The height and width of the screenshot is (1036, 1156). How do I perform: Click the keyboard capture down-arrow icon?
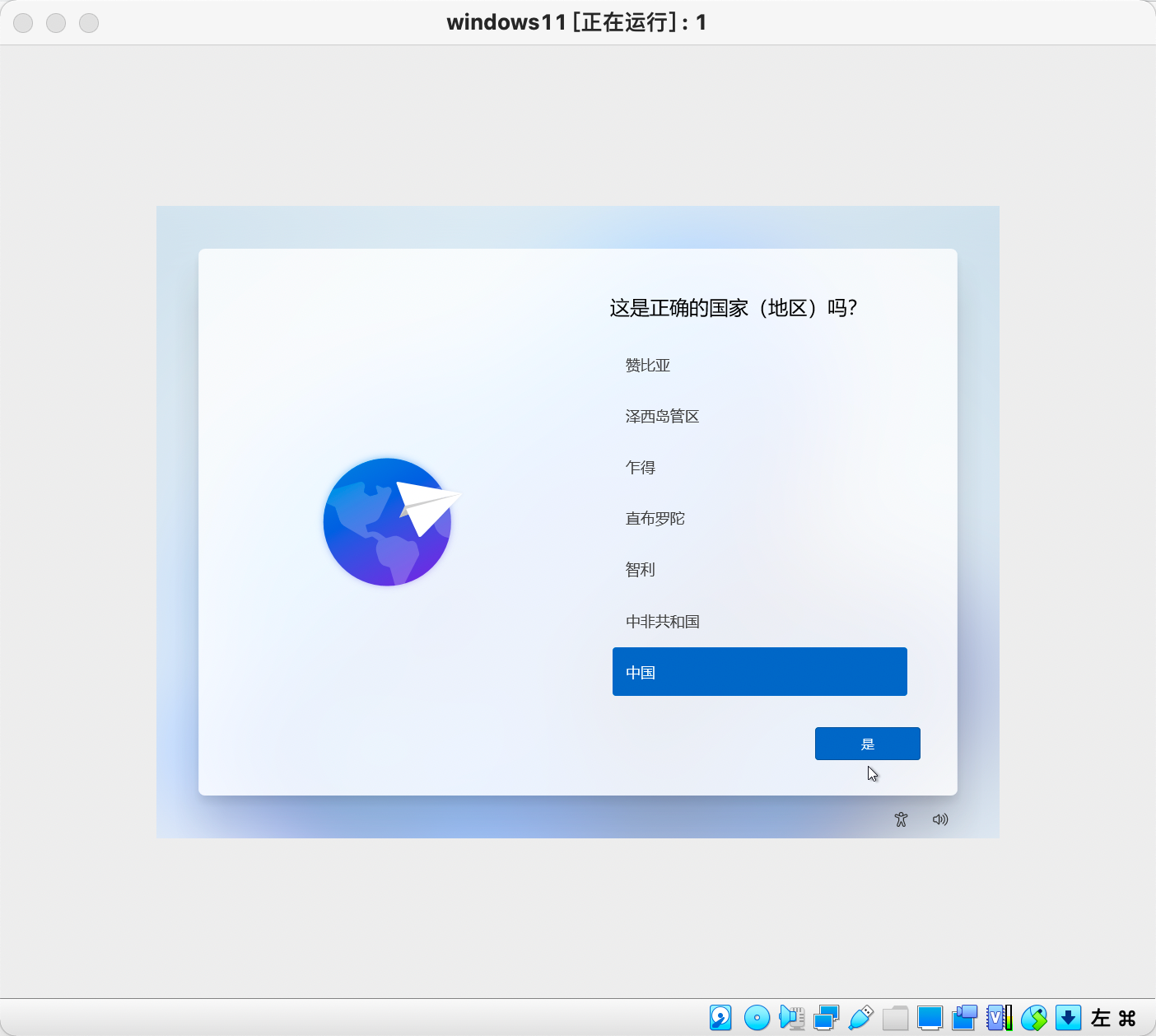point(1068,1018)
